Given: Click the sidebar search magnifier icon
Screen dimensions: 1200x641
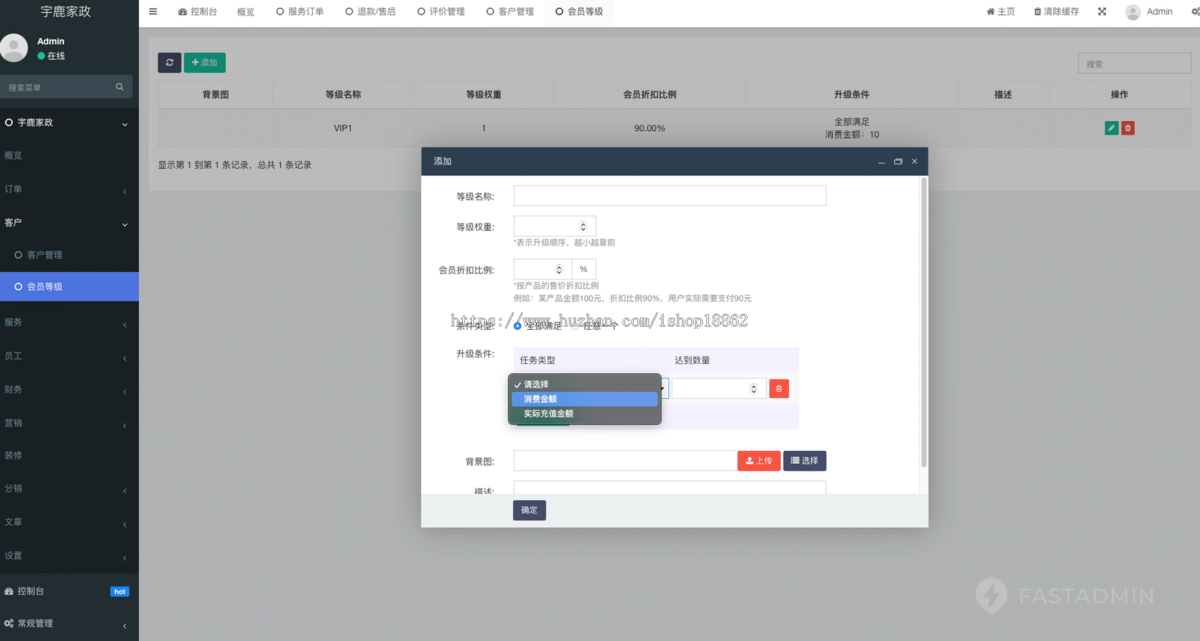Looking at the screenshot, I should click(121, 86).
